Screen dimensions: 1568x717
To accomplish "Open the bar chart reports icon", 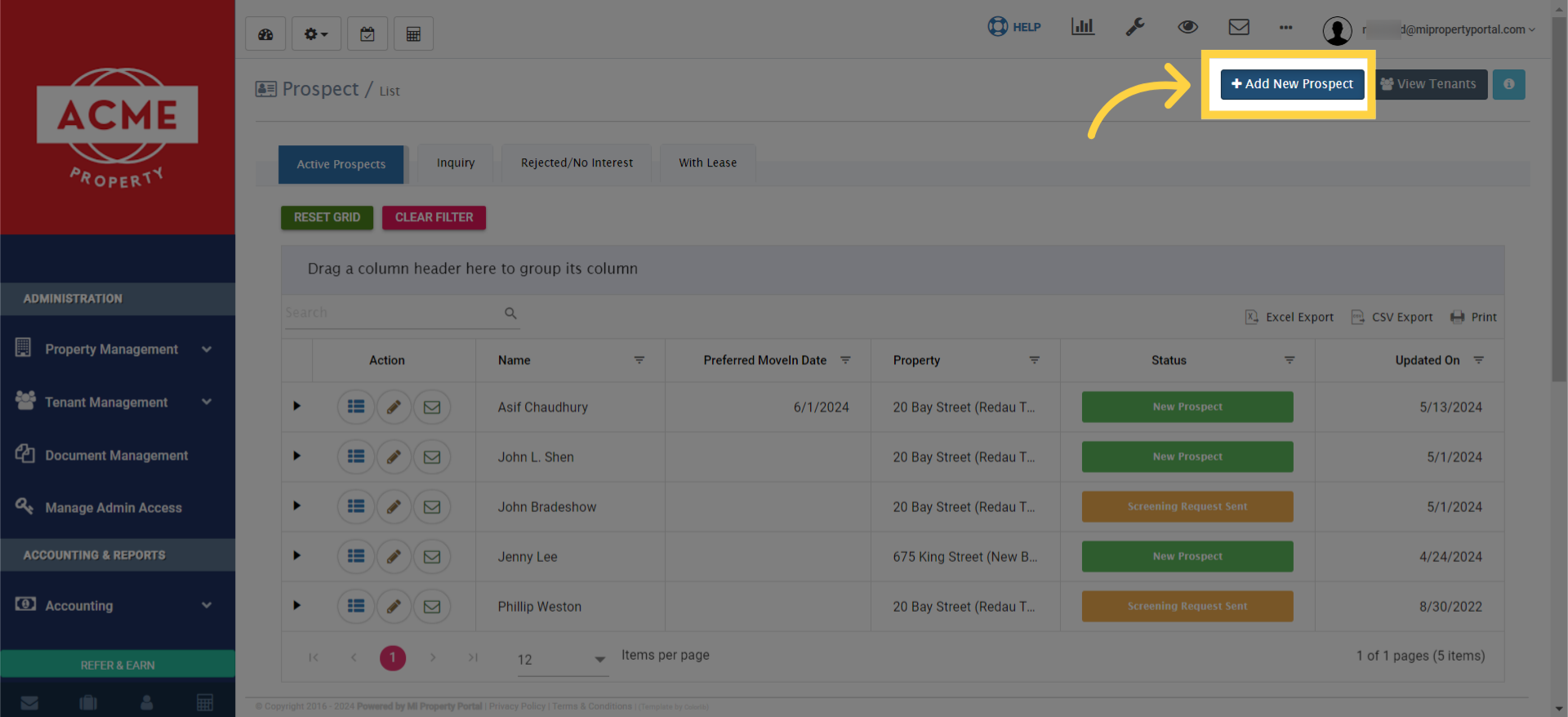I will (1083, 27).
